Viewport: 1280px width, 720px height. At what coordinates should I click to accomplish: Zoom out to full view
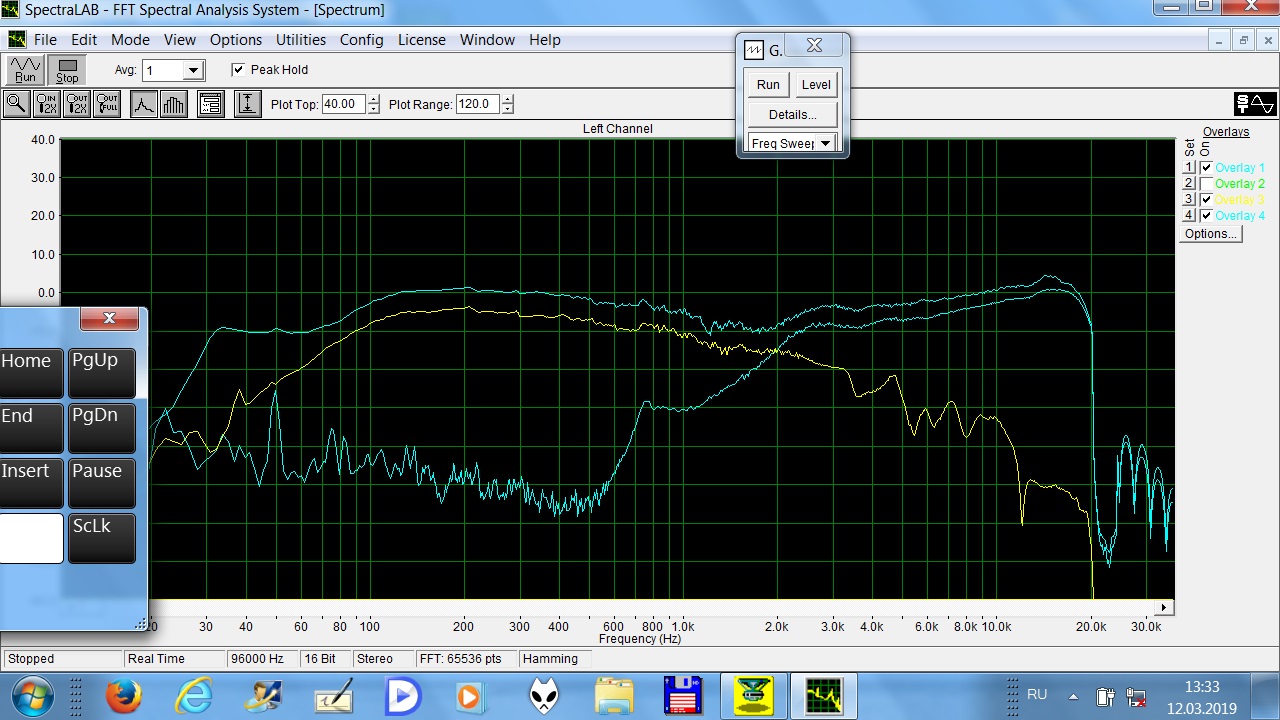point(107,104)
